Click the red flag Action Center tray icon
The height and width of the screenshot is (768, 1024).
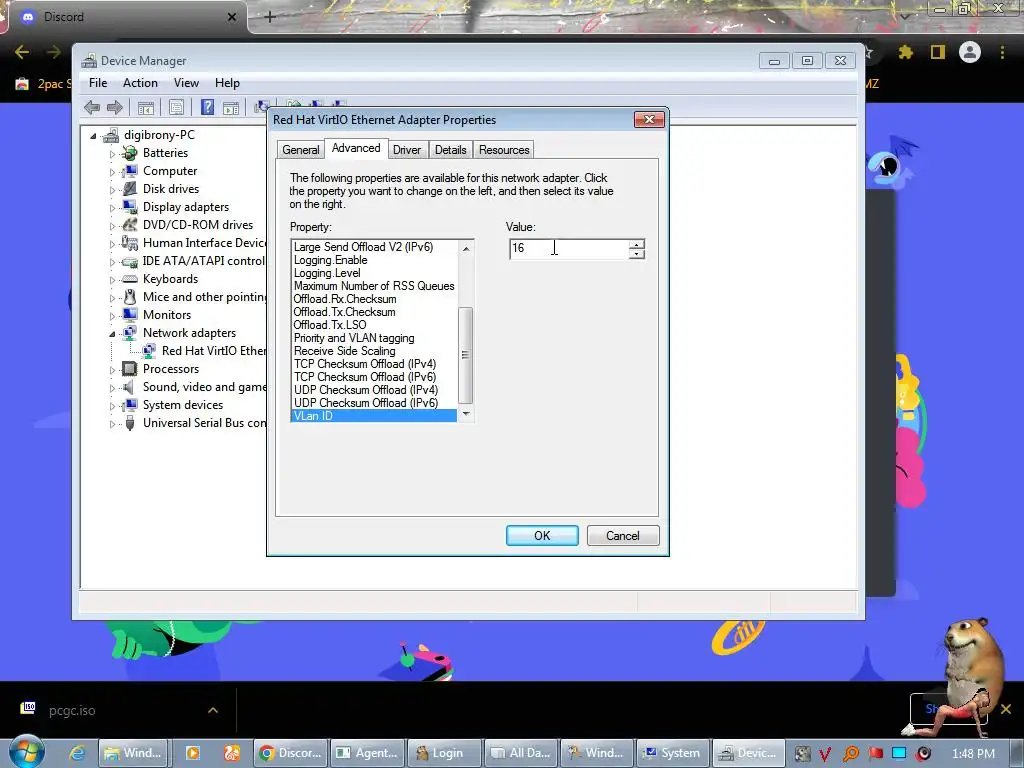(x=876, y=754)
